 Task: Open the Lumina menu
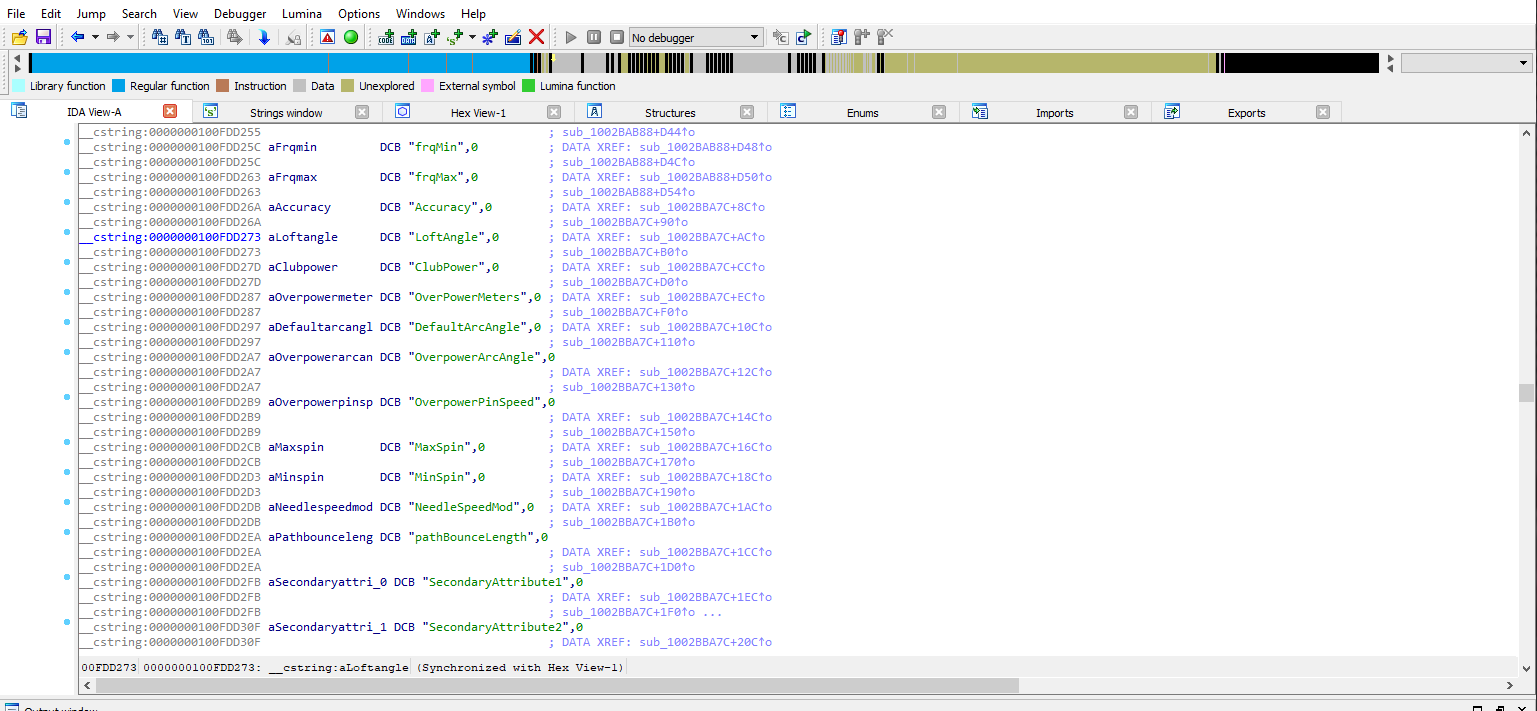(303, 13)
